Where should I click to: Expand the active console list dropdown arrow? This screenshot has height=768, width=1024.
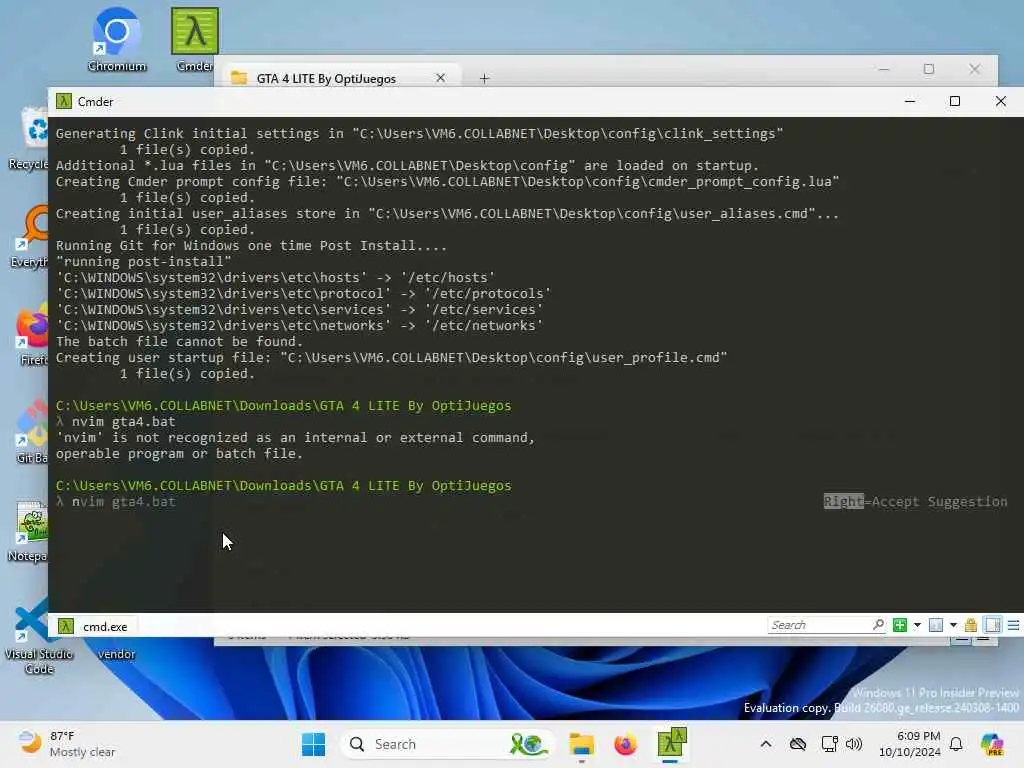point(953,625)
